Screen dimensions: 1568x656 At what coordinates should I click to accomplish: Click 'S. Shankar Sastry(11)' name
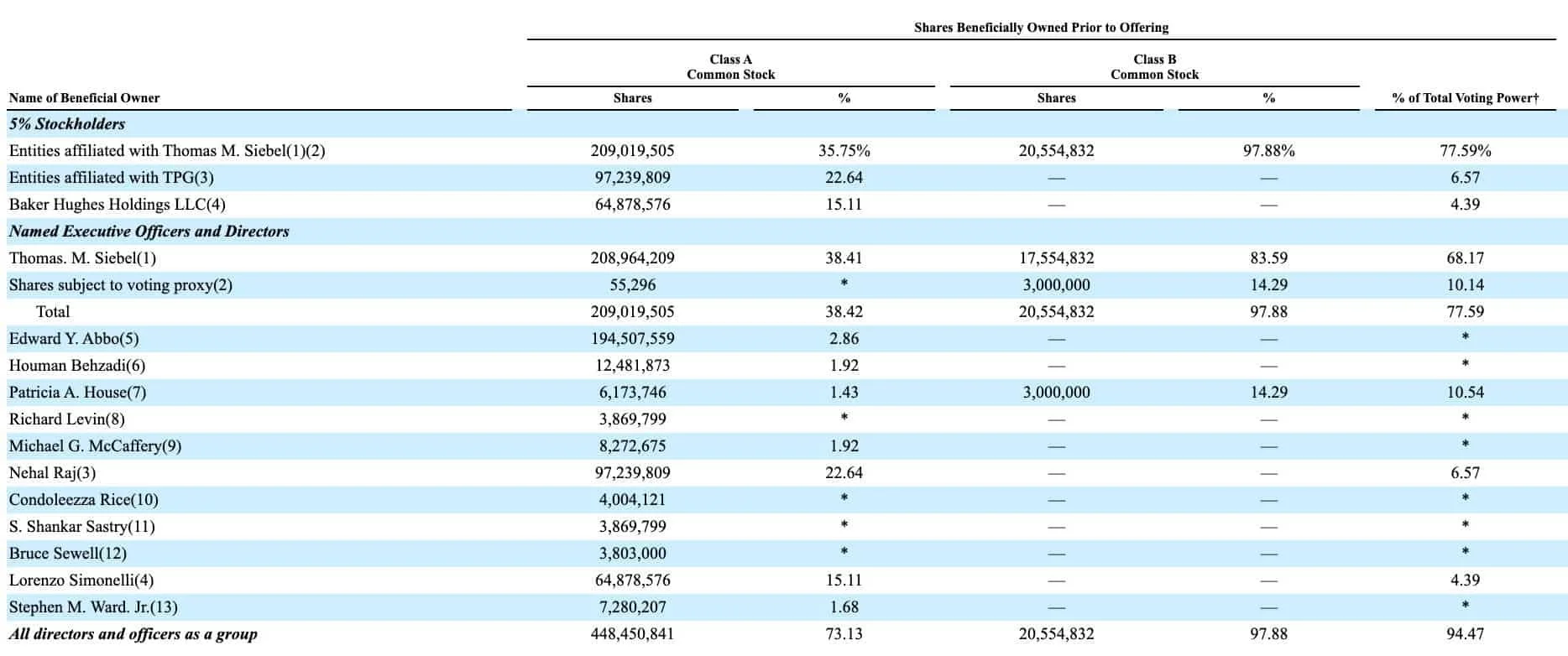tap(82, 527)
